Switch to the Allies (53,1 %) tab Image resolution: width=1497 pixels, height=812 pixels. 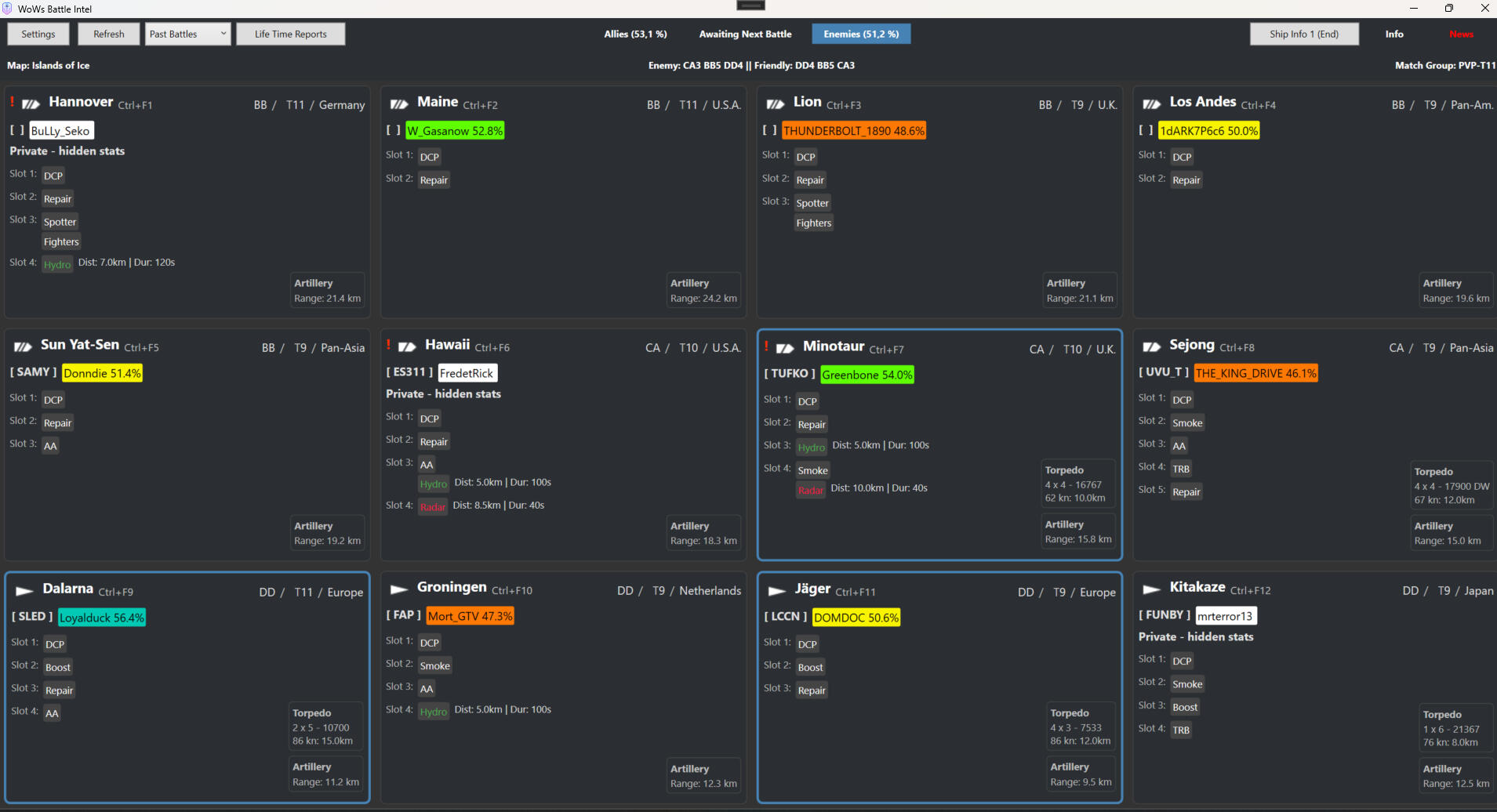pos(635,34)
